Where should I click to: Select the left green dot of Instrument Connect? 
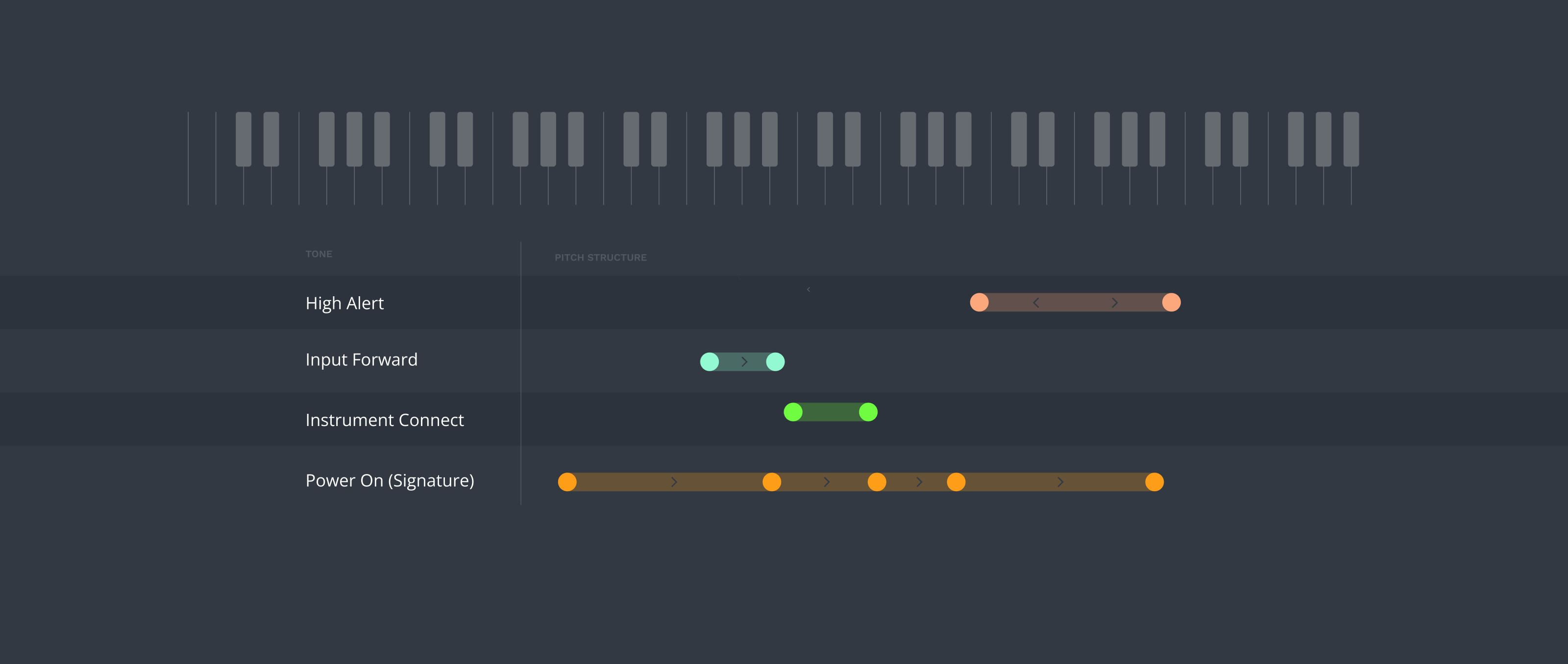(793, 412)
